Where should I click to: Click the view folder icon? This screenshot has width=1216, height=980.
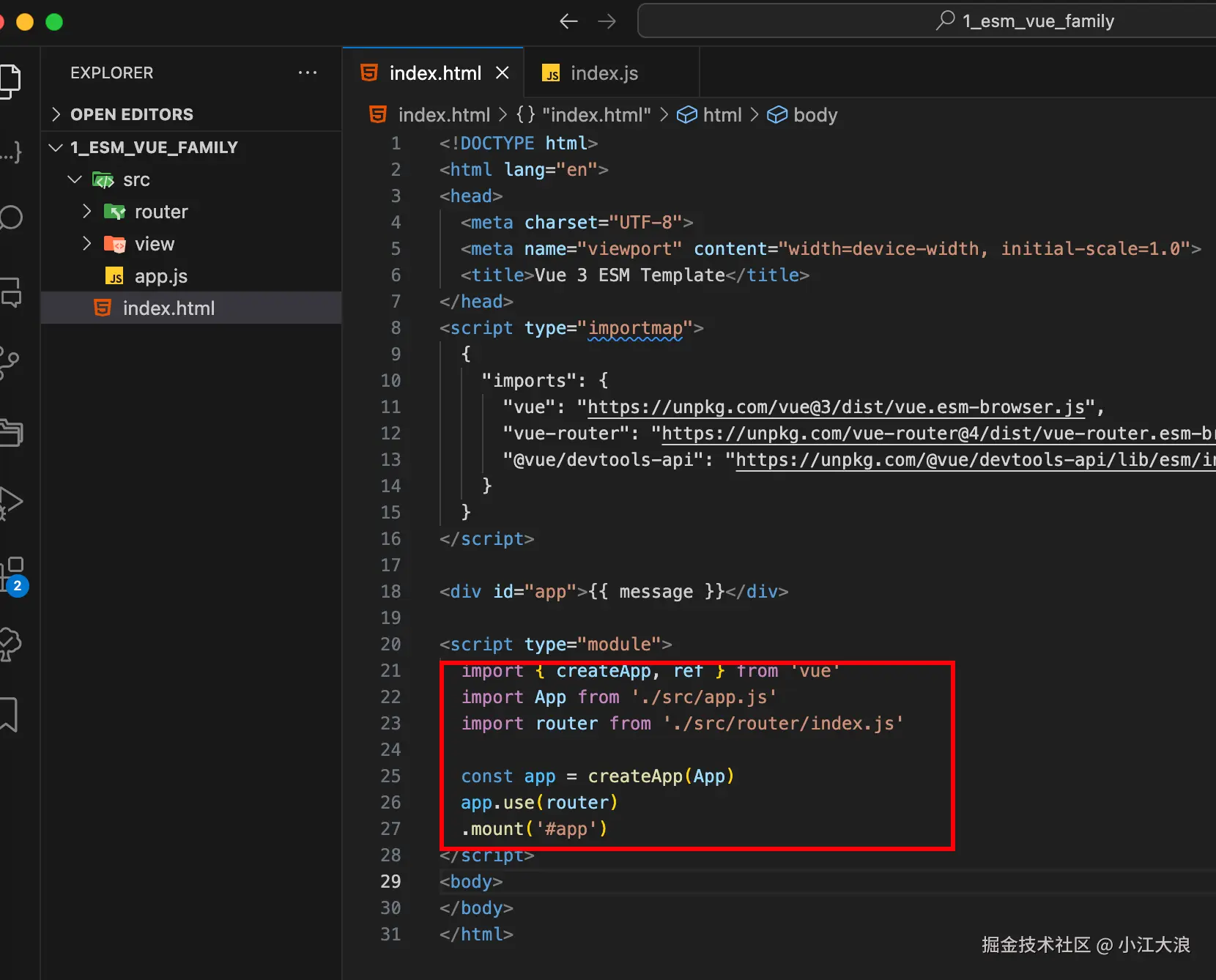(x=114, y=244)
